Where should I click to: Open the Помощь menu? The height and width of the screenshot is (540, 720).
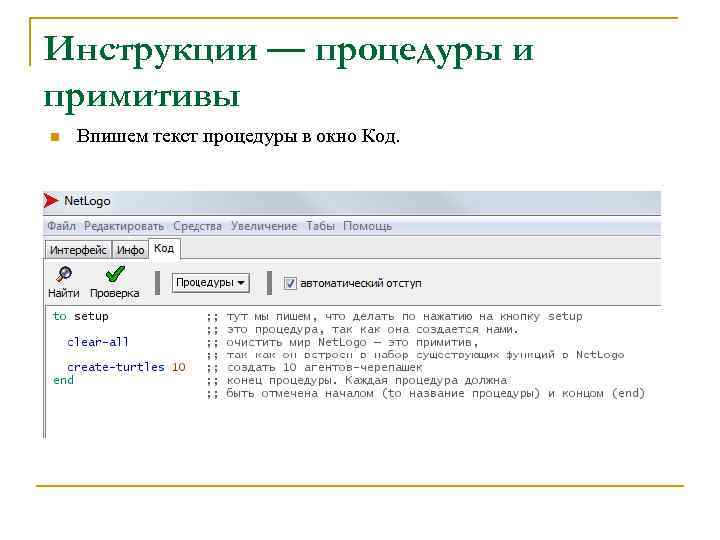tap(367, 226)
